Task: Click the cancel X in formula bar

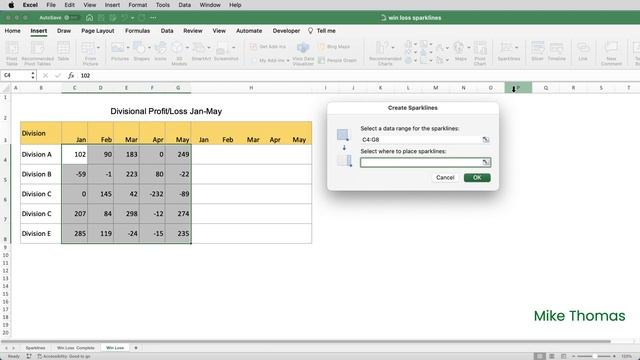Action: coord(45,76)
